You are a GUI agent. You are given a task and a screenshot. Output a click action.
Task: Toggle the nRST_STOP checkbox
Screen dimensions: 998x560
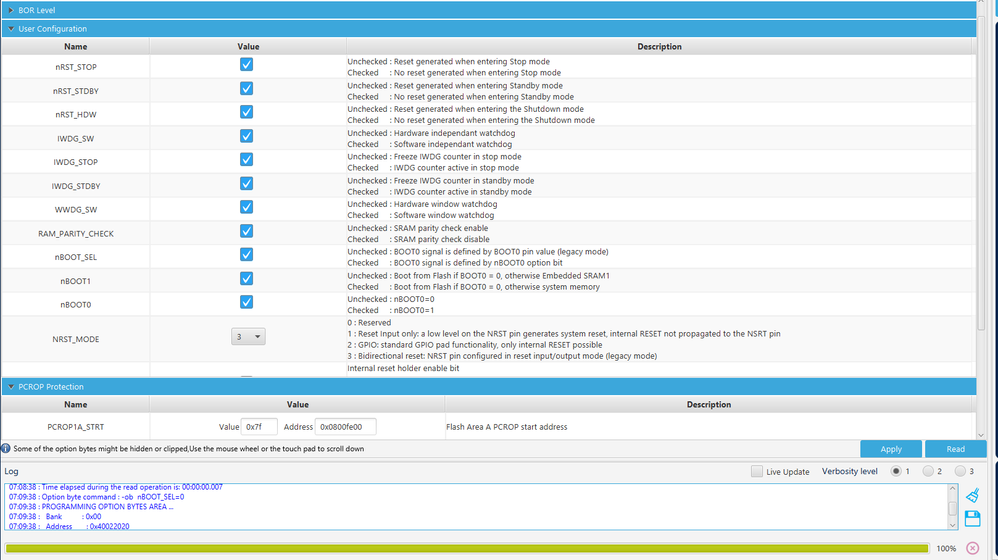[x=246, y=64]
